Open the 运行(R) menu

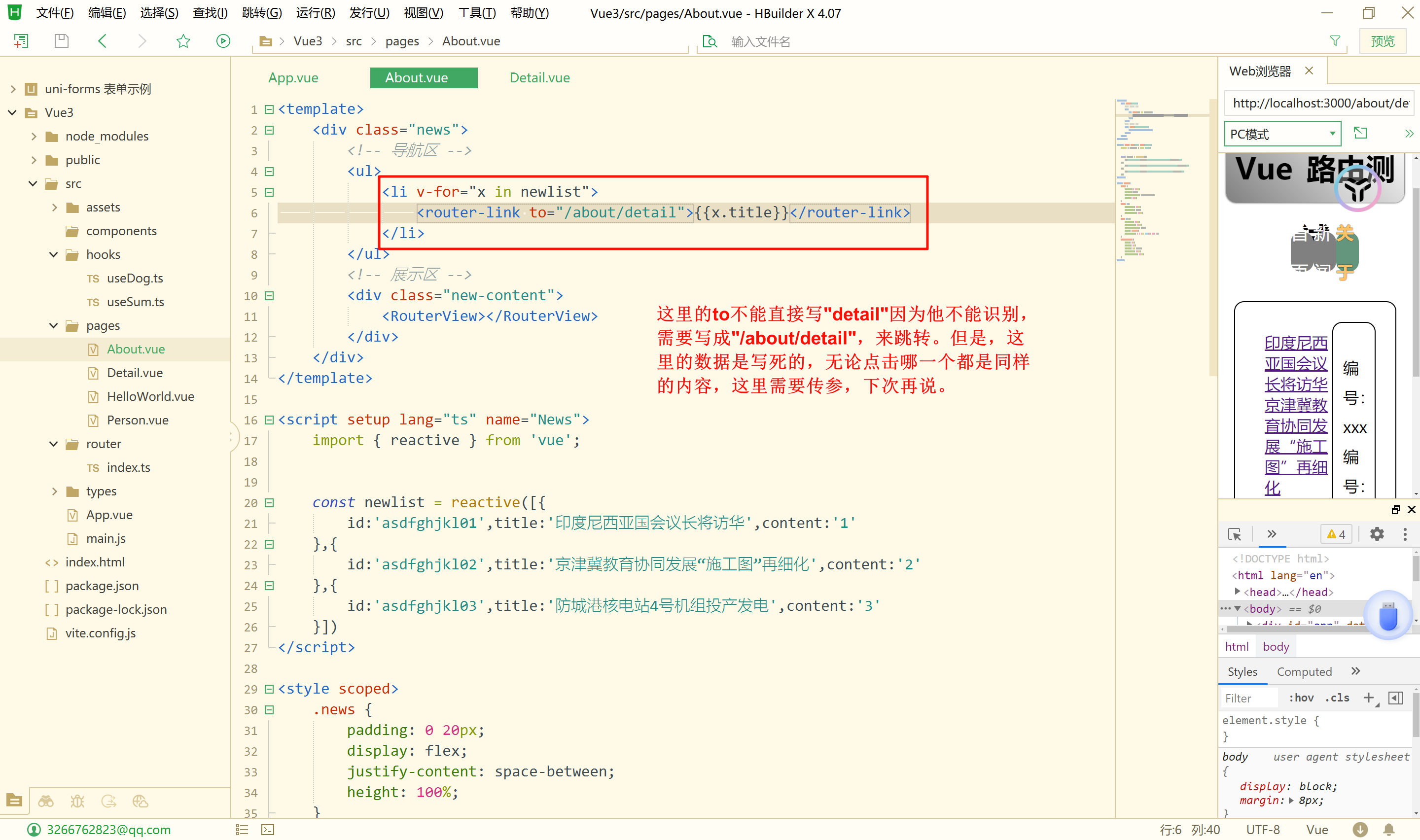coord(315,13)
